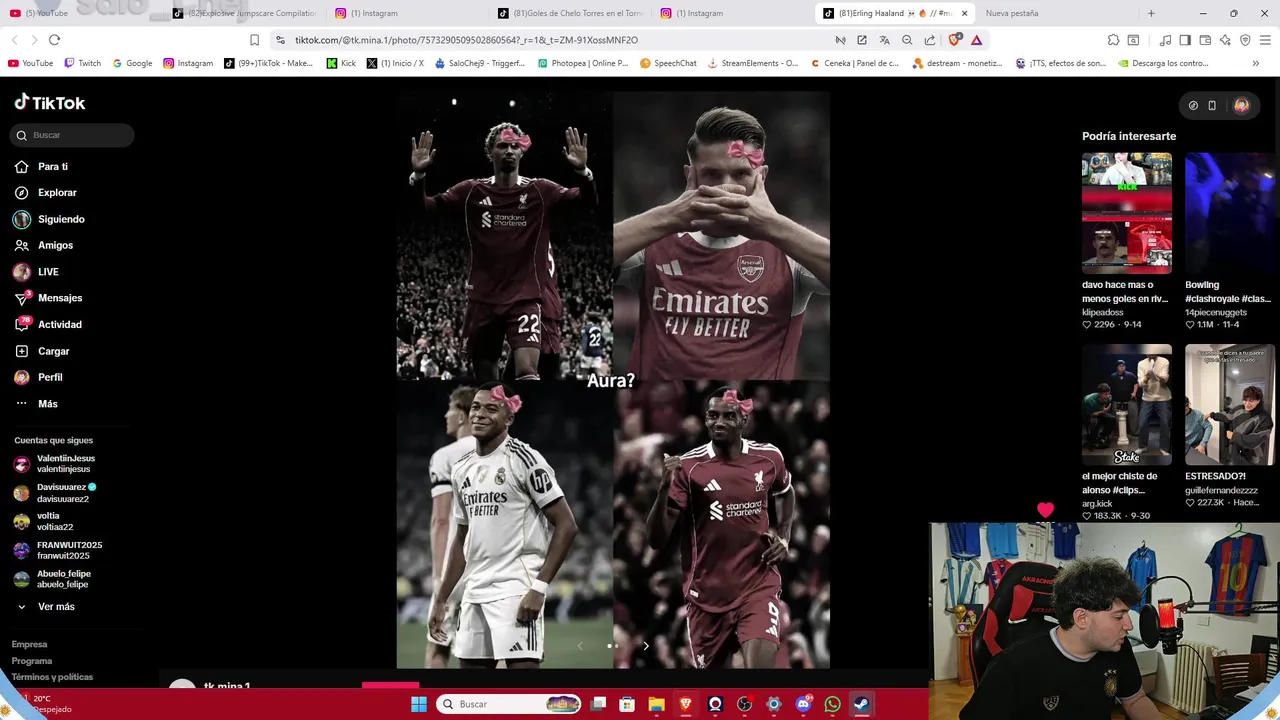Screen dimensions: 1280x720
Task: Show more bookmarks chevron
Action: point(1255,63)
